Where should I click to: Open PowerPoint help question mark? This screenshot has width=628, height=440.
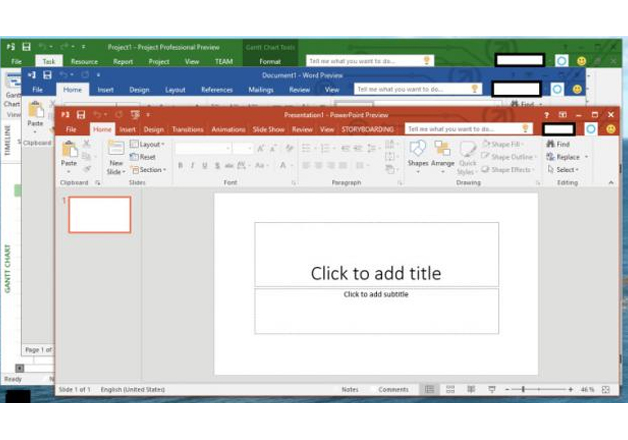click(x=546, y=115)
